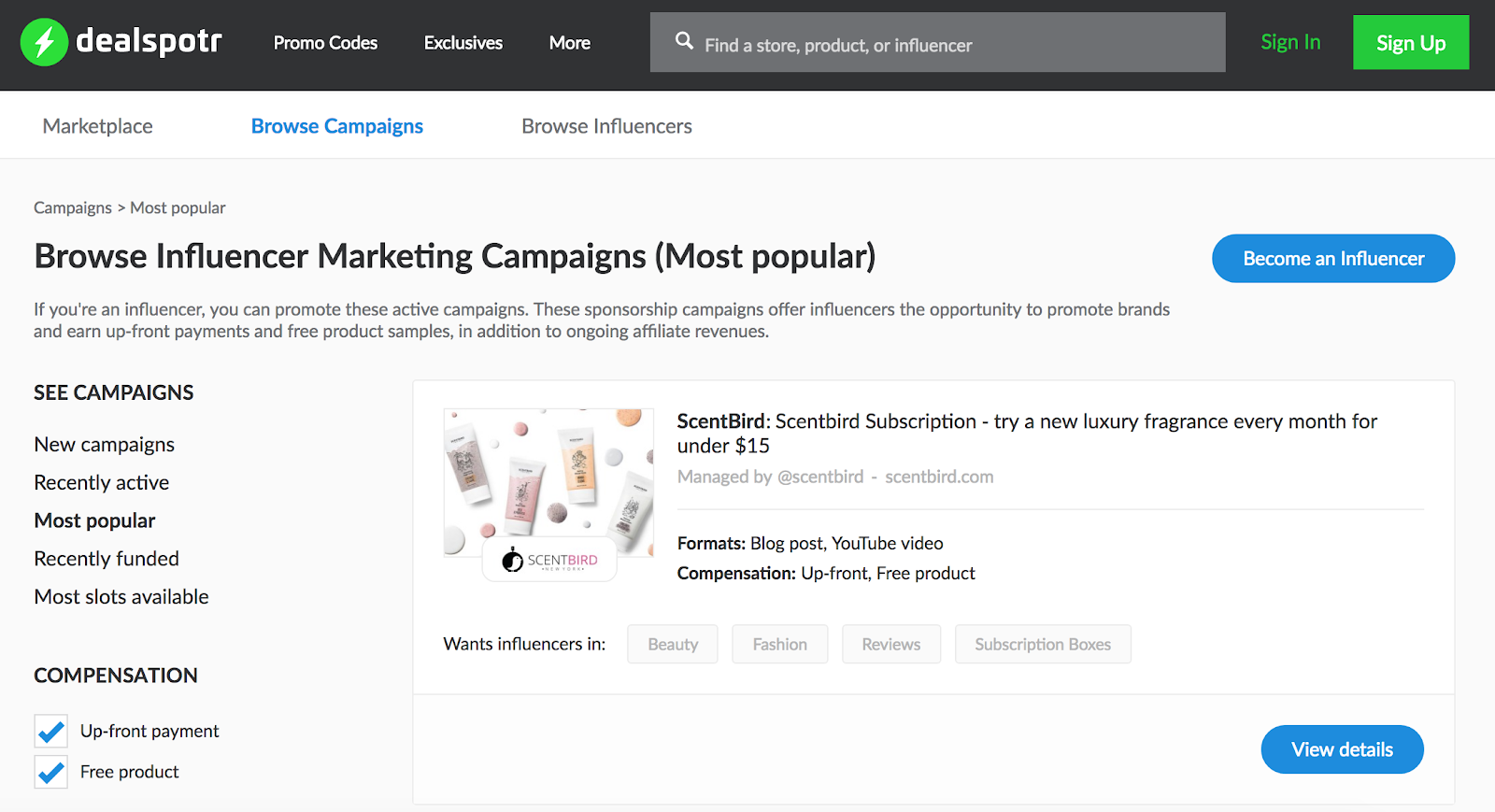Click the Most popular breadcrumb text
This screenshot has width=1495, height=812.
[x=178, y=207]
